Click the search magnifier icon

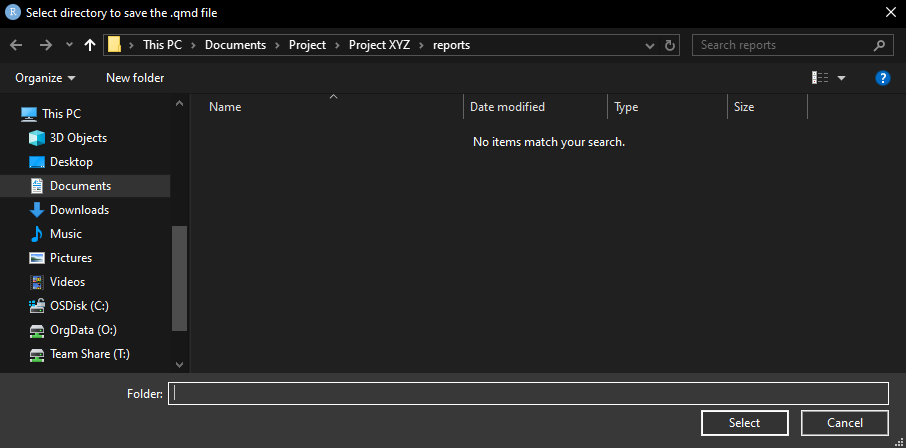click(x=879, y=45)
